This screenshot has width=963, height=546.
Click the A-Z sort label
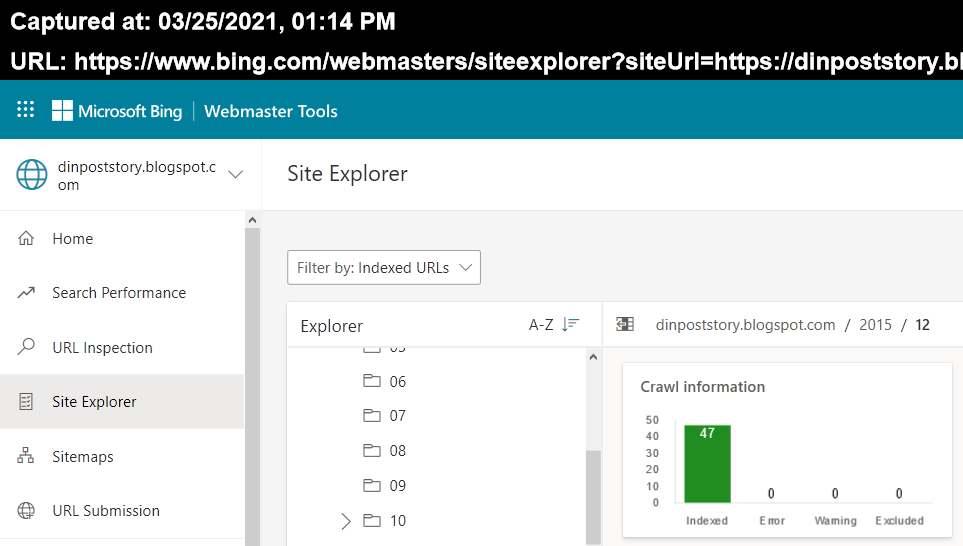[541, 325]
